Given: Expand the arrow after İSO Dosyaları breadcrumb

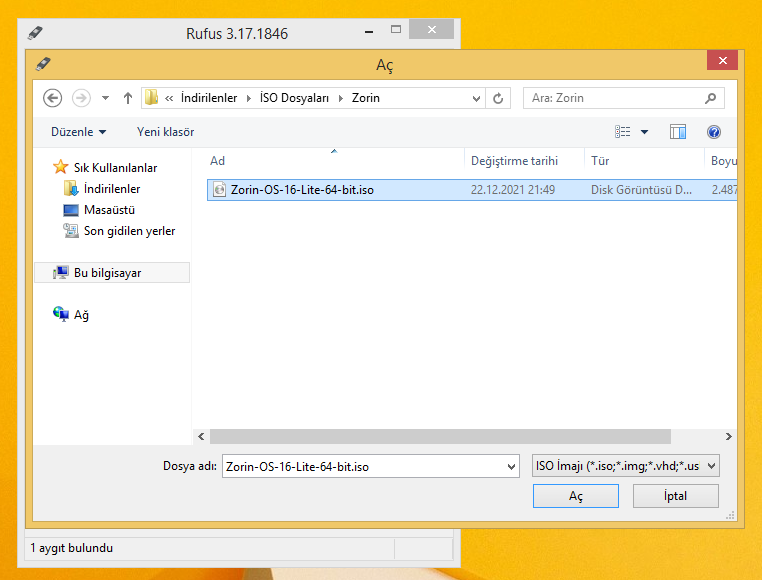Looking at the screenshot, I should 341,98.
